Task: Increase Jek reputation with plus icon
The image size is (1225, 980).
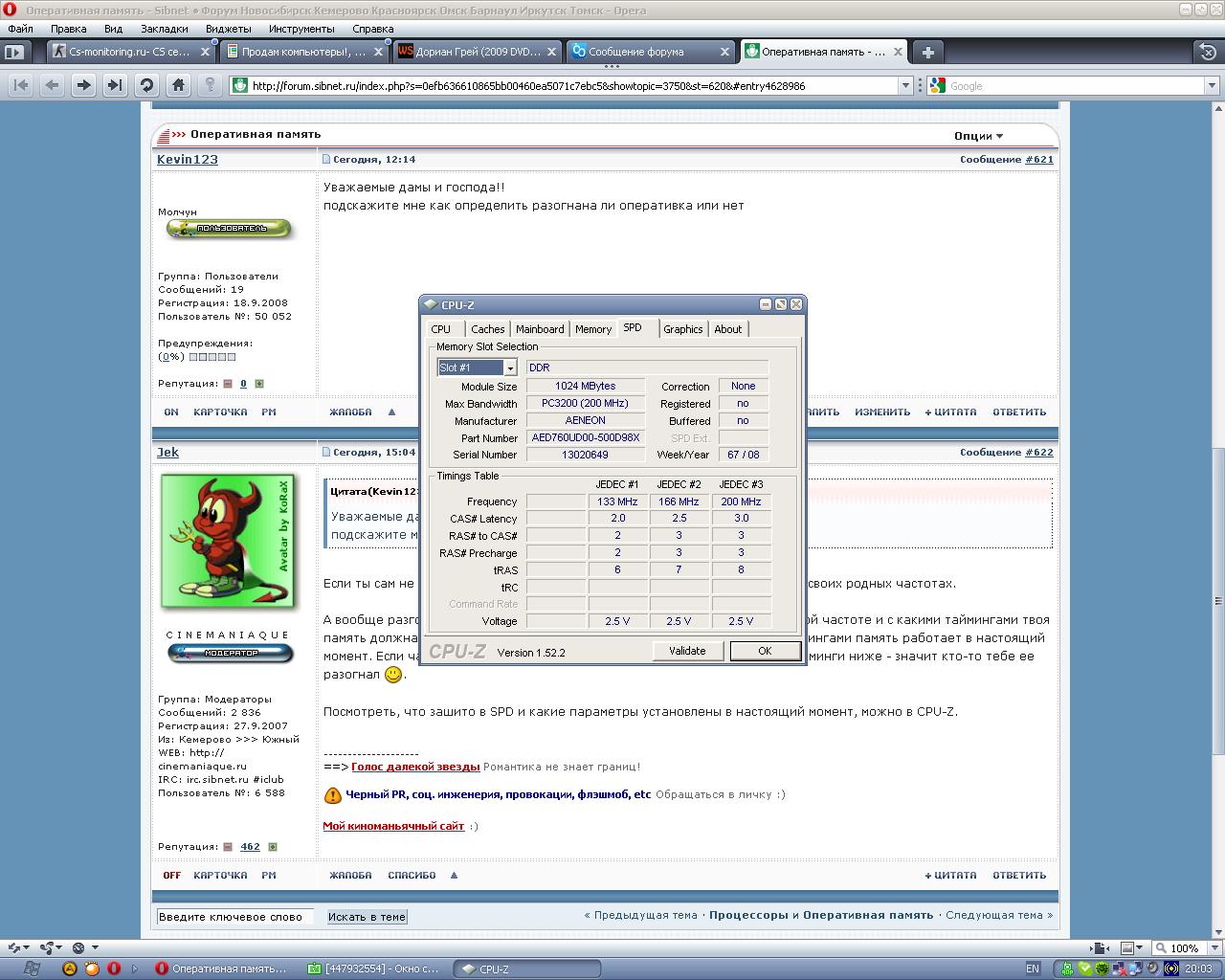Action: coord(273,847)
